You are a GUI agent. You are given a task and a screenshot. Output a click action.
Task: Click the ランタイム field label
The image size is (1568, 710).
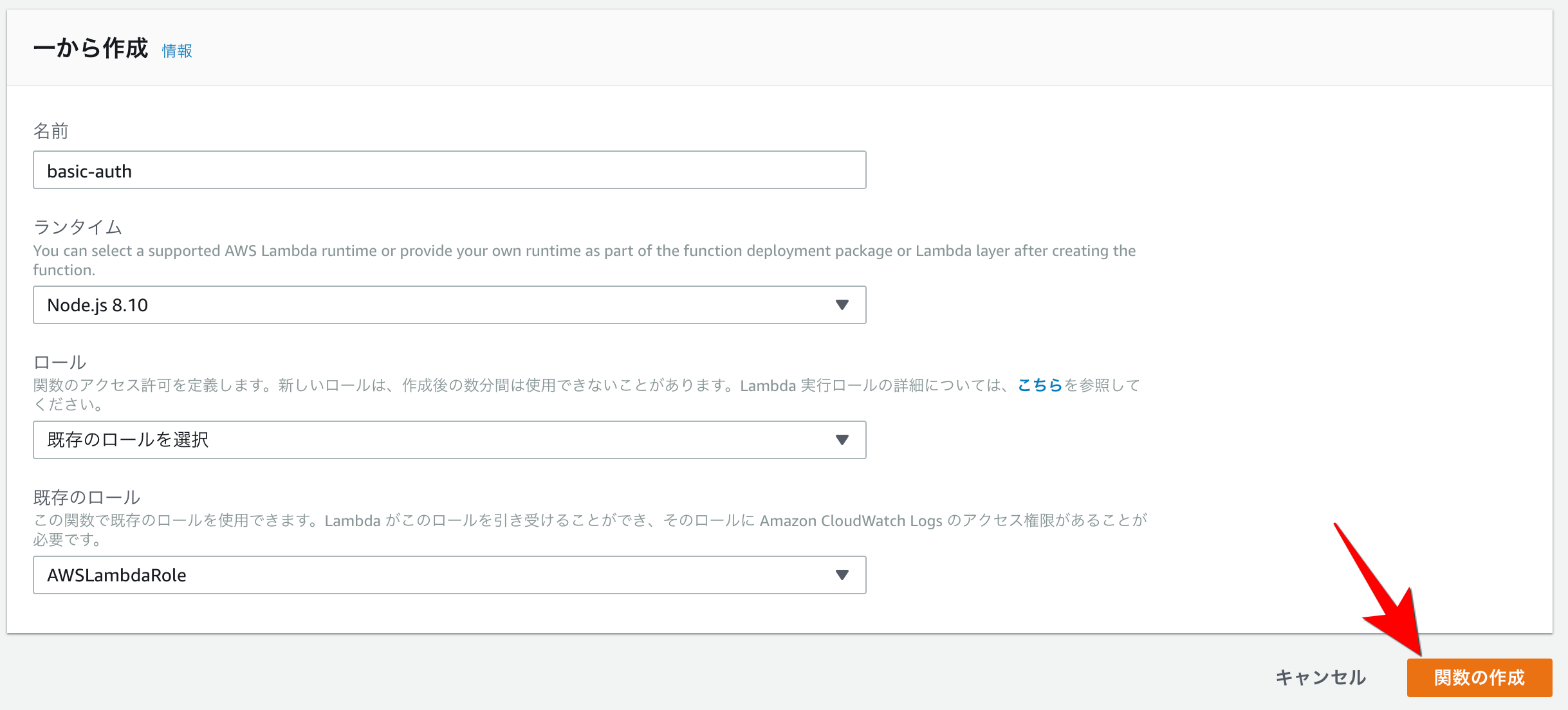(x=77, y=226)
